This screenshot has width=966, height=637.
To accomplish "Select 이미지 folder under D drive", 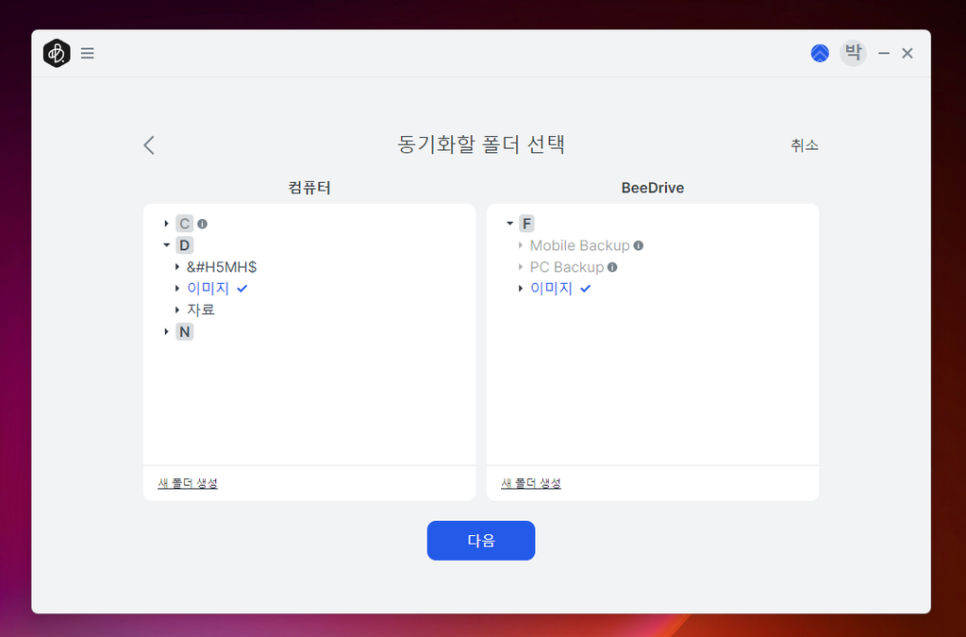I will (208, 288).
